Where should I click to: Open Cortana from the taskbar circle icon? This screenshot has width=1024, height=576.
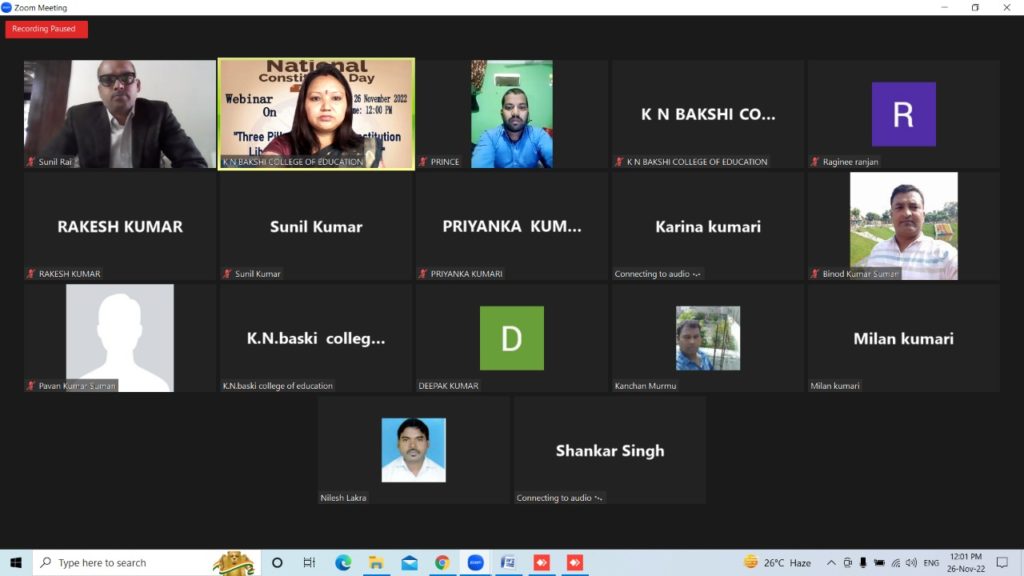pos(277,562)
